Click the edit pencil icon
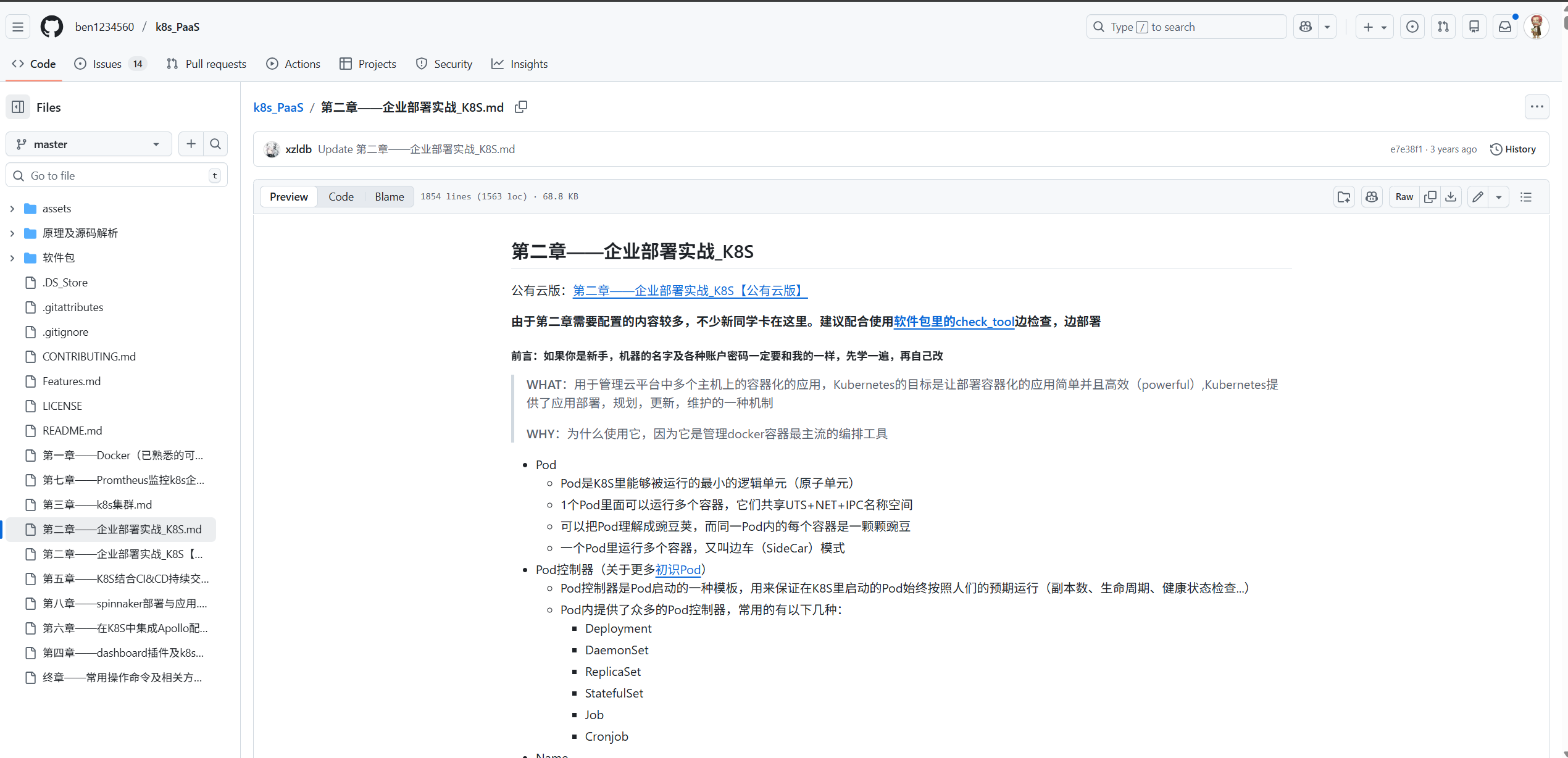Screen dimensions: 1568x758 click(x=1477, y=197)
